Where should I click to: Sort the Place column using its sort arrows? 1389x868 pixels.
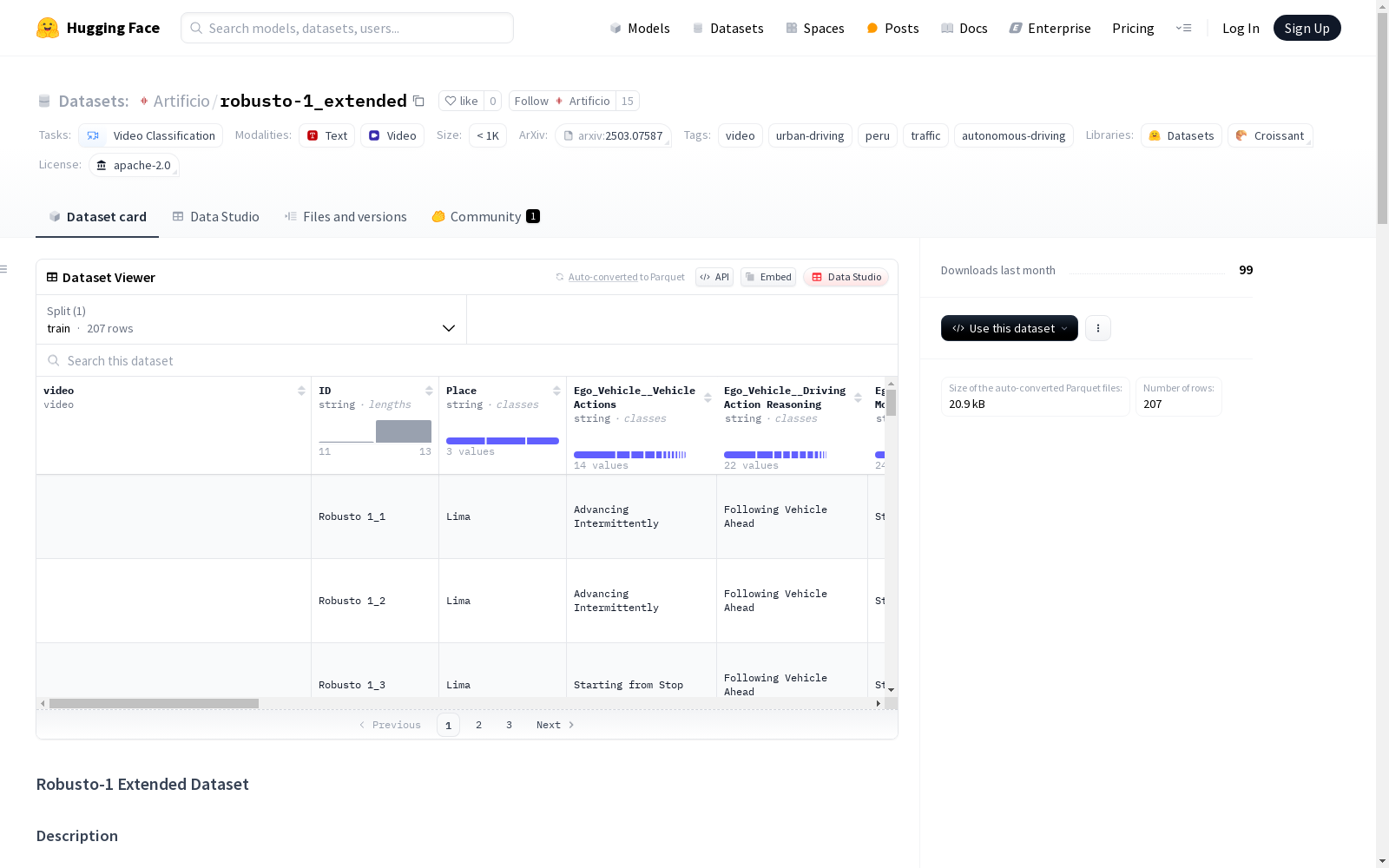coord(556,391)
